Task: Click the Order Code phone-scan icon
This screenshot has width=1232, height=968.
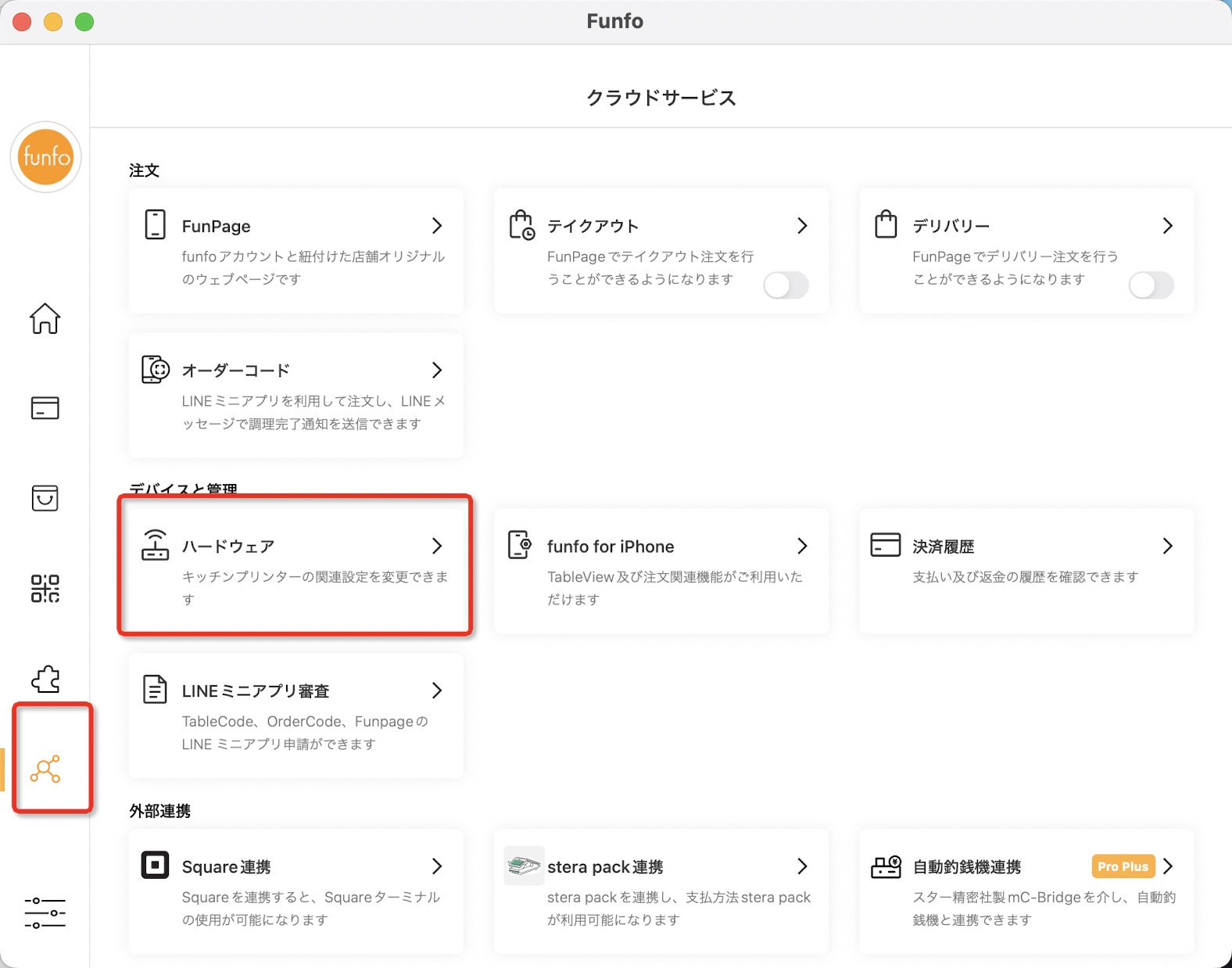Action: coord(155,369)
